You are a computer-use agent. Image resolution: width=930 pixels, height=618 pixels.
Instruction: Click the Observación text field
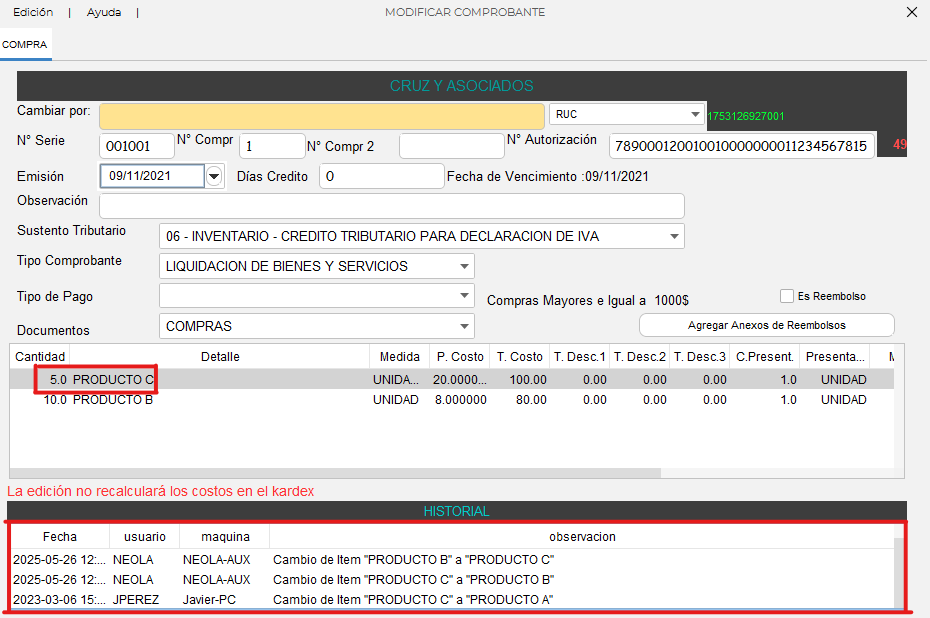391,206
